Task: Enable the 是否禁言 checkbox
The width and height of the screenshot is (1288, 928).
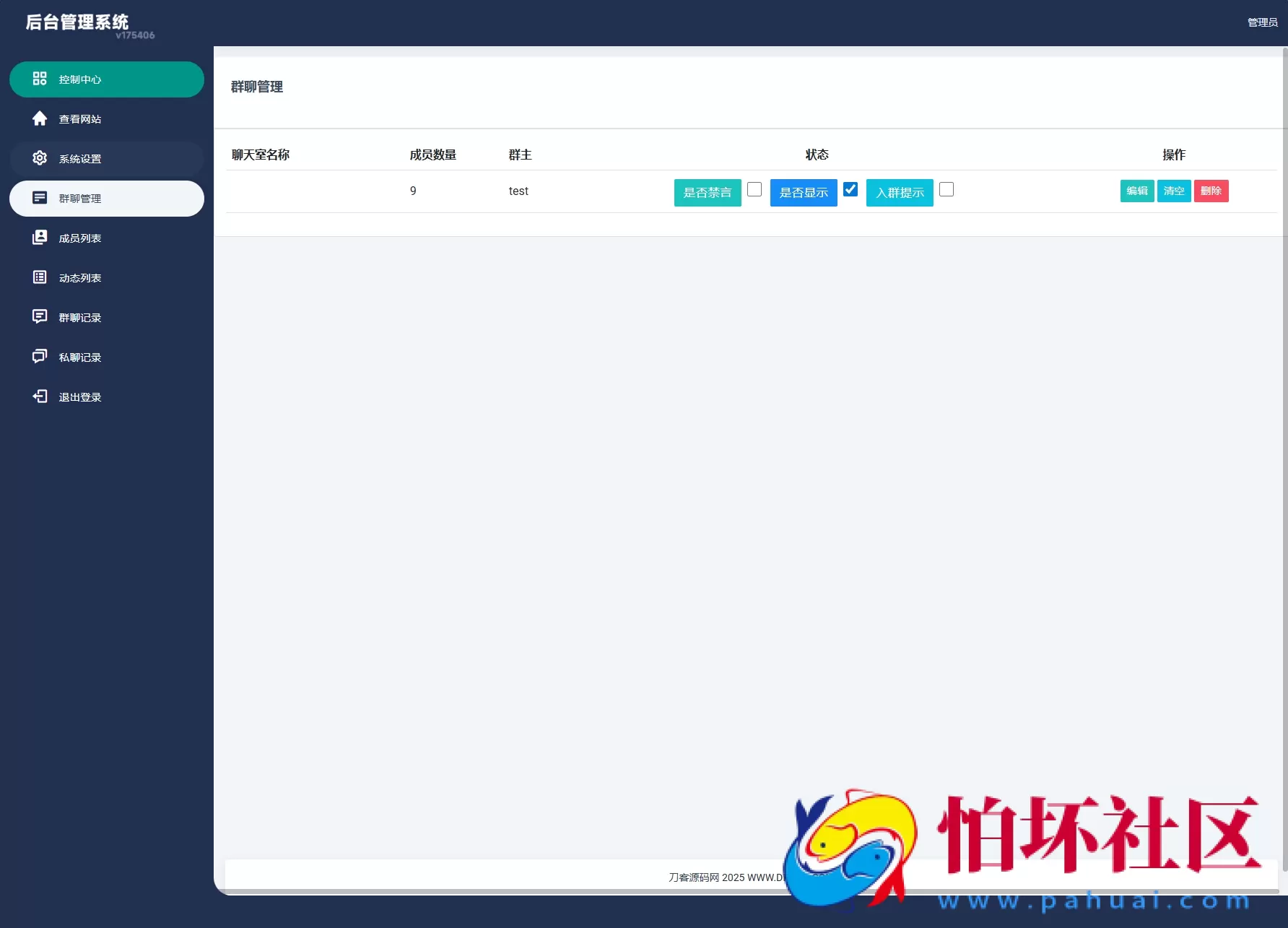Action: [x=754, y=189]
